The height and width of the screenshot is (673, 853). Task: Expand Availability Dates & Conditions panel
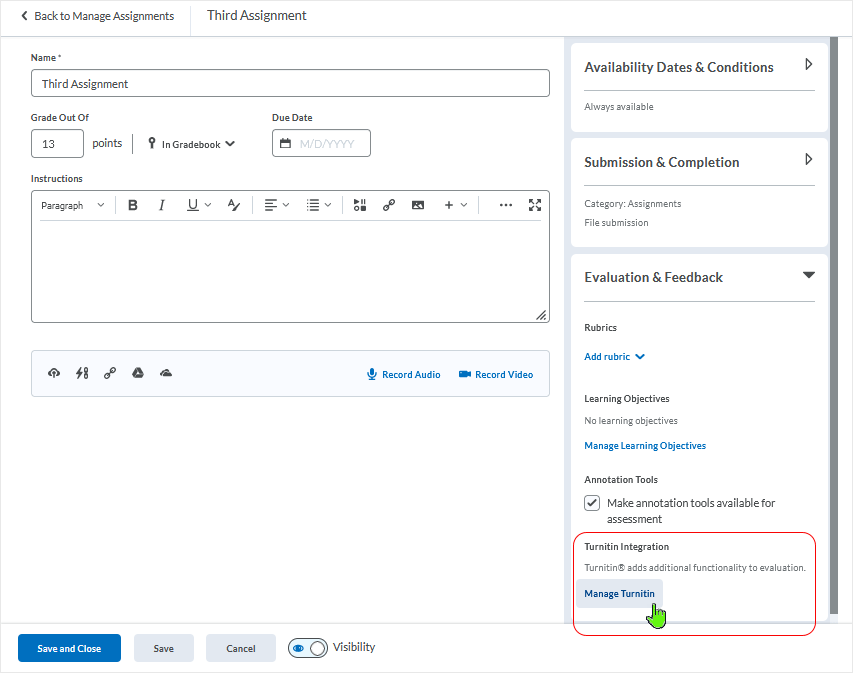pyautogui.click(x=809, y=64)
